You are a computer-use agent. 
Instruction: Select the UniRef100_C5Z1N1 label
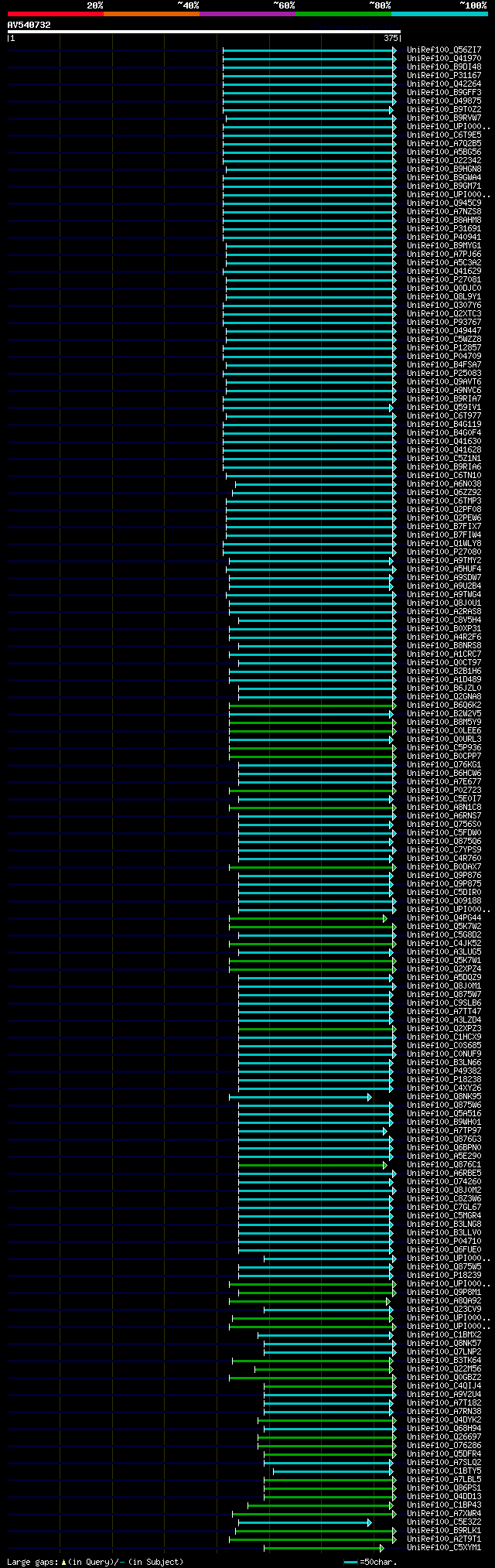pyautogui.click(x=444, y=458)
